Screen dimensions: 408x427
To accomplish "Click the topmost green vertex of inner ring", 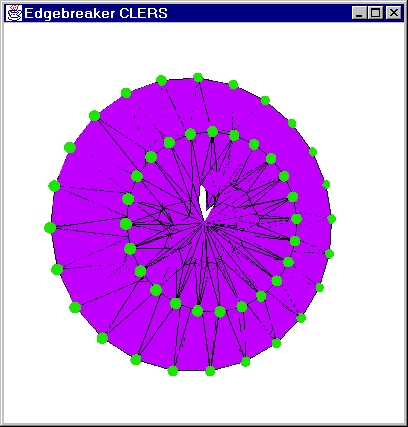I will click(213, 131).
